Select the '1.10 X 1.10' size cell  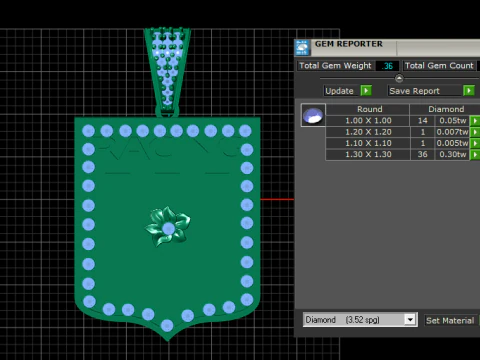[368, 143]
